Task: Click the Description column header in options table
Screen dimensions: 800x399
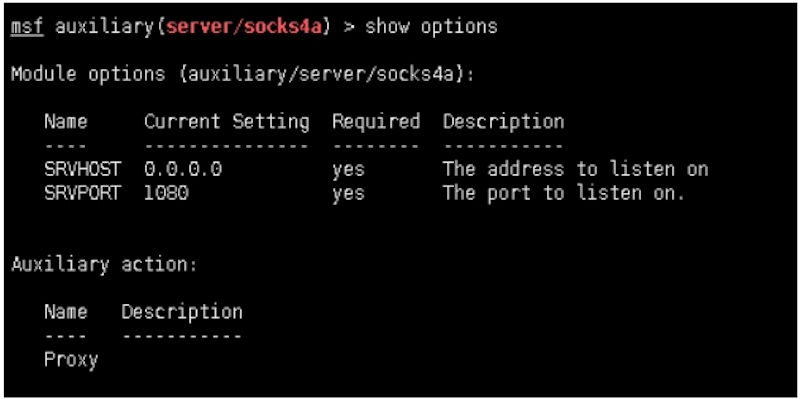Action: (504, 122)
